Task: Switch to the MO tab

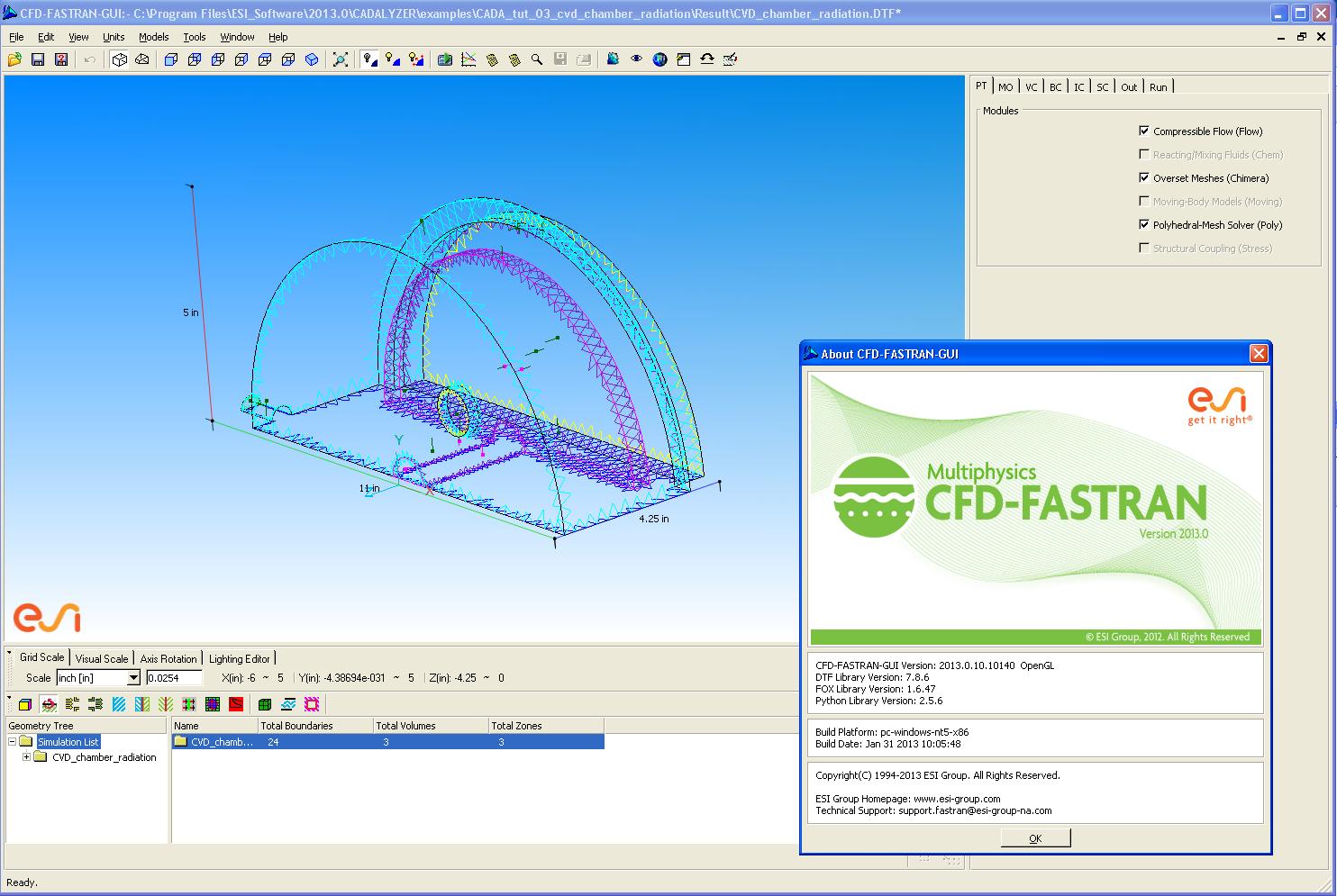Action: pos(1005,87)
